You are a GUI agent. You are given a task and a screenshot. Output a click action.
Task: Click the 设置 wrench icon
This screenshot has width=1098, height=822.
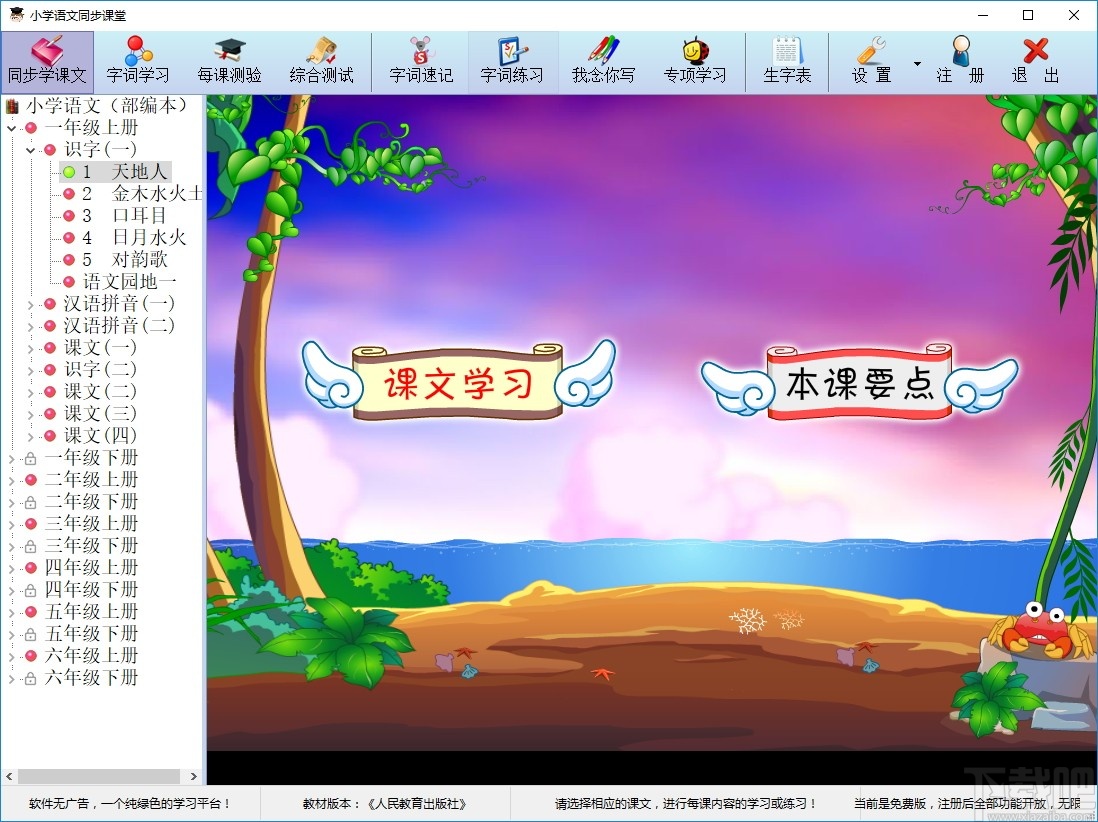[871, 60]
